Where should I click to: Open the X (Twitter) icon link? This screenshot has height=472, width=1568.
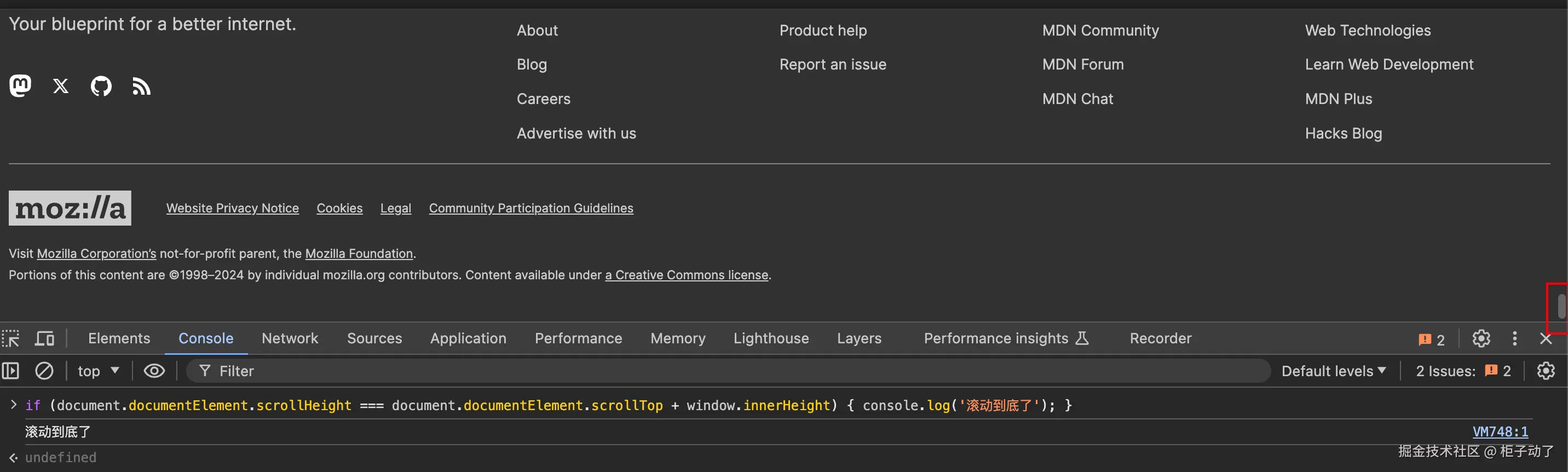60,86
